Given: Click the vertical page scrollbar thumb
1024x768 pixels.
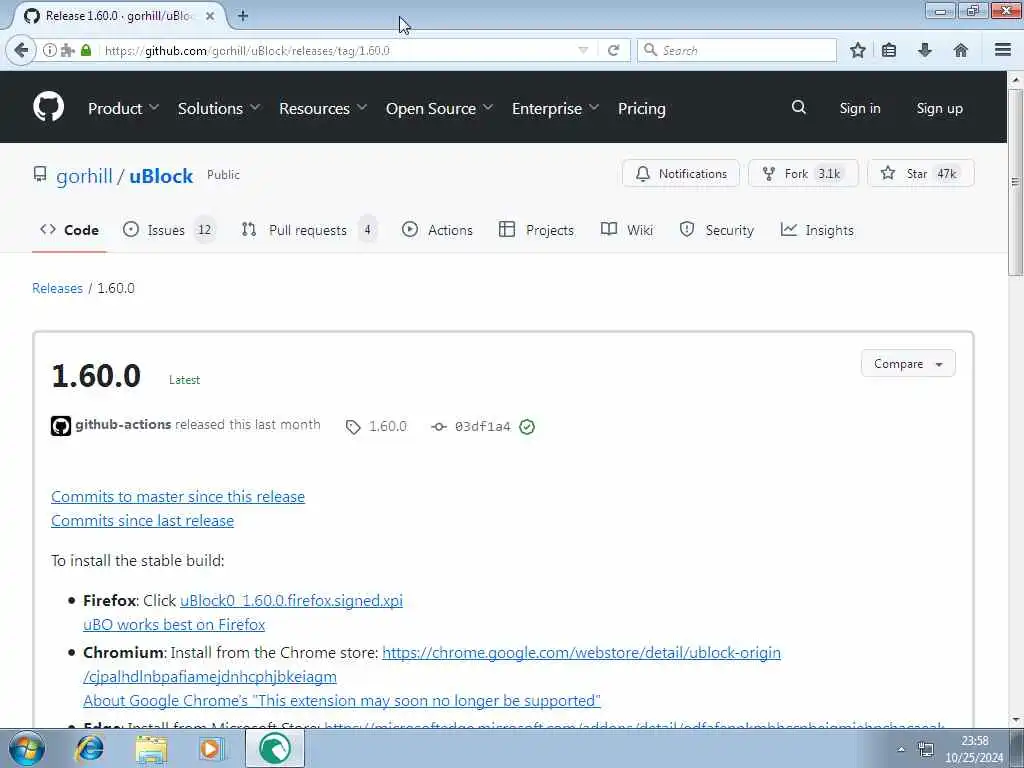Looking at the screenshot, I should pyautogui.click(x=1015, y=182).
